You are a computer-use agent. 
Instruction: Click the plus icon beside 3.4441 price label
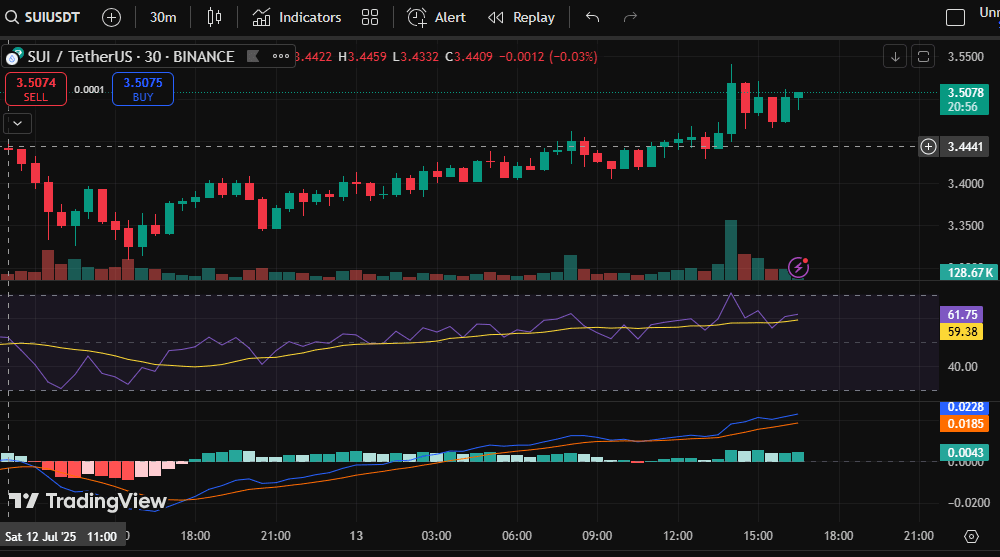(x=929, y=147)
